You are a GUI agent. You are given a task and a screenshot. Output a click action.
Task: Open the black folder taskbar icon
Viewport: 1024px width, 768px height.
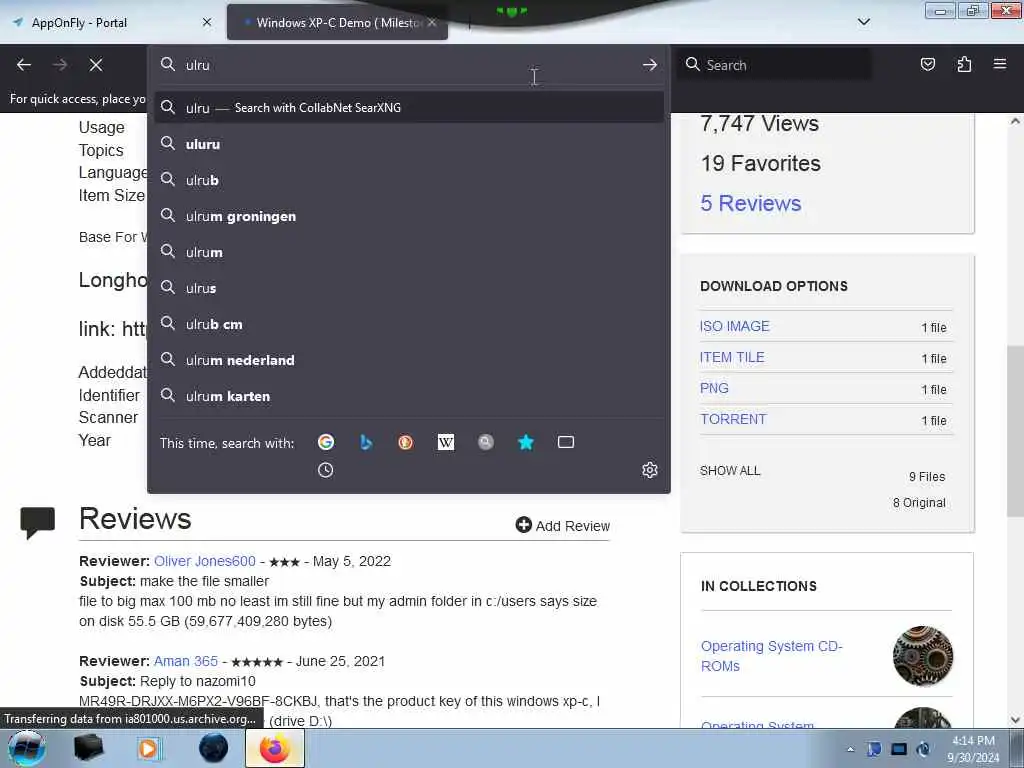click(x=88, y=748)
